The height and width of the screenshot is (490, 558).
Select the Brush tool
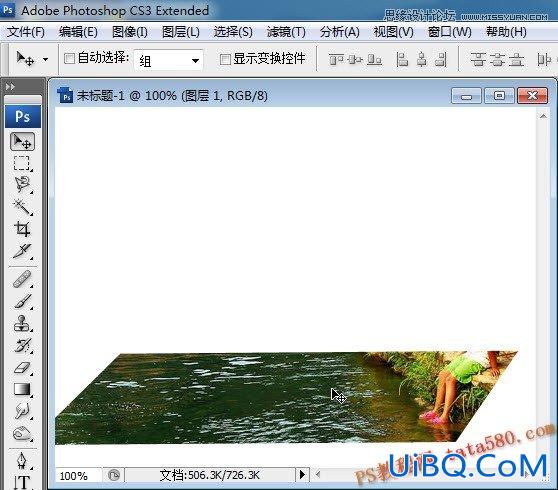pos(22,301)
